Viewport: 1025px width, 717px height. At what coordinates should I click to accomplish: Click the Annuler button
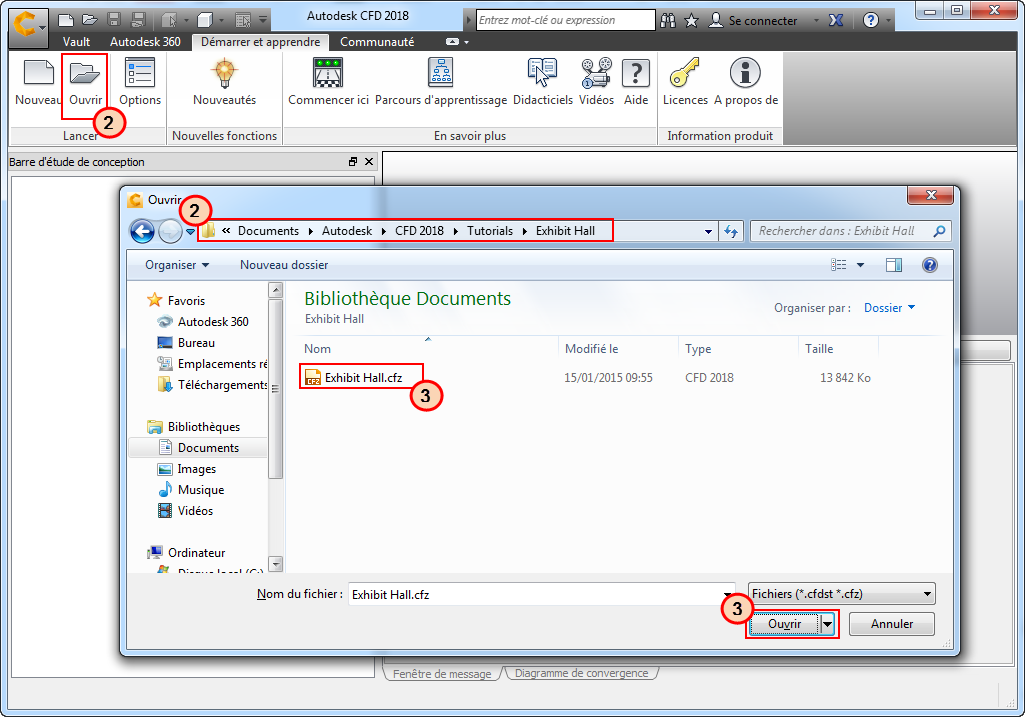(892, 624)
